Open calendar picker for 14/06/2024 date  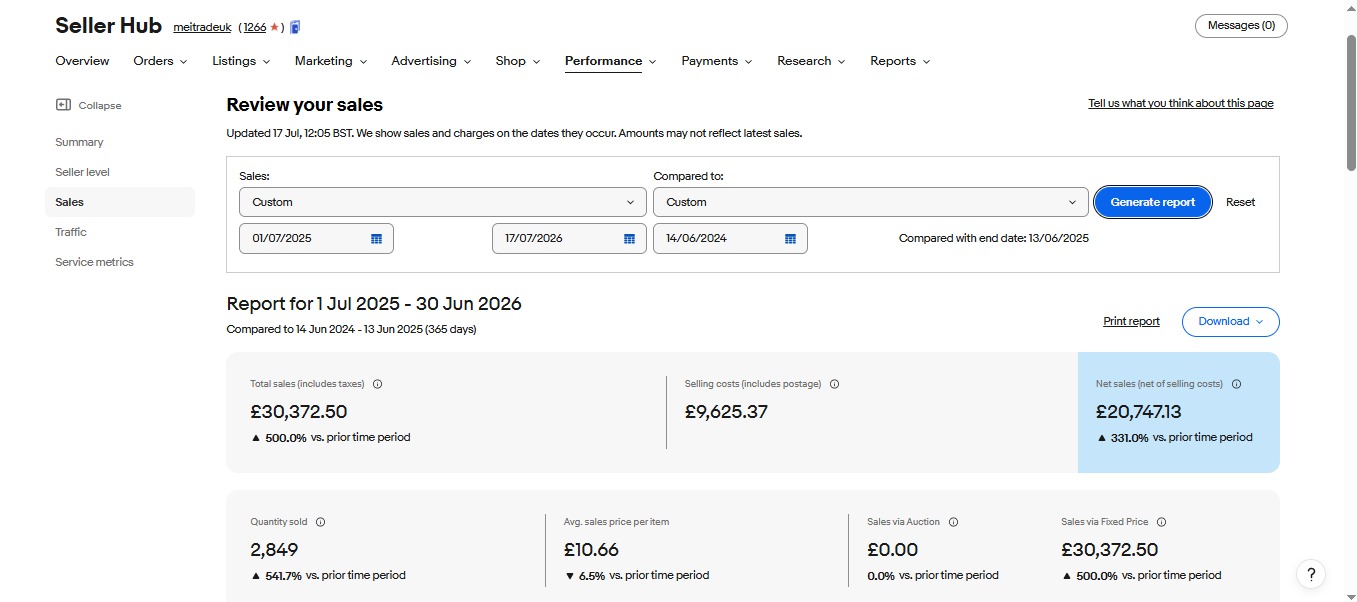[790, 239]
